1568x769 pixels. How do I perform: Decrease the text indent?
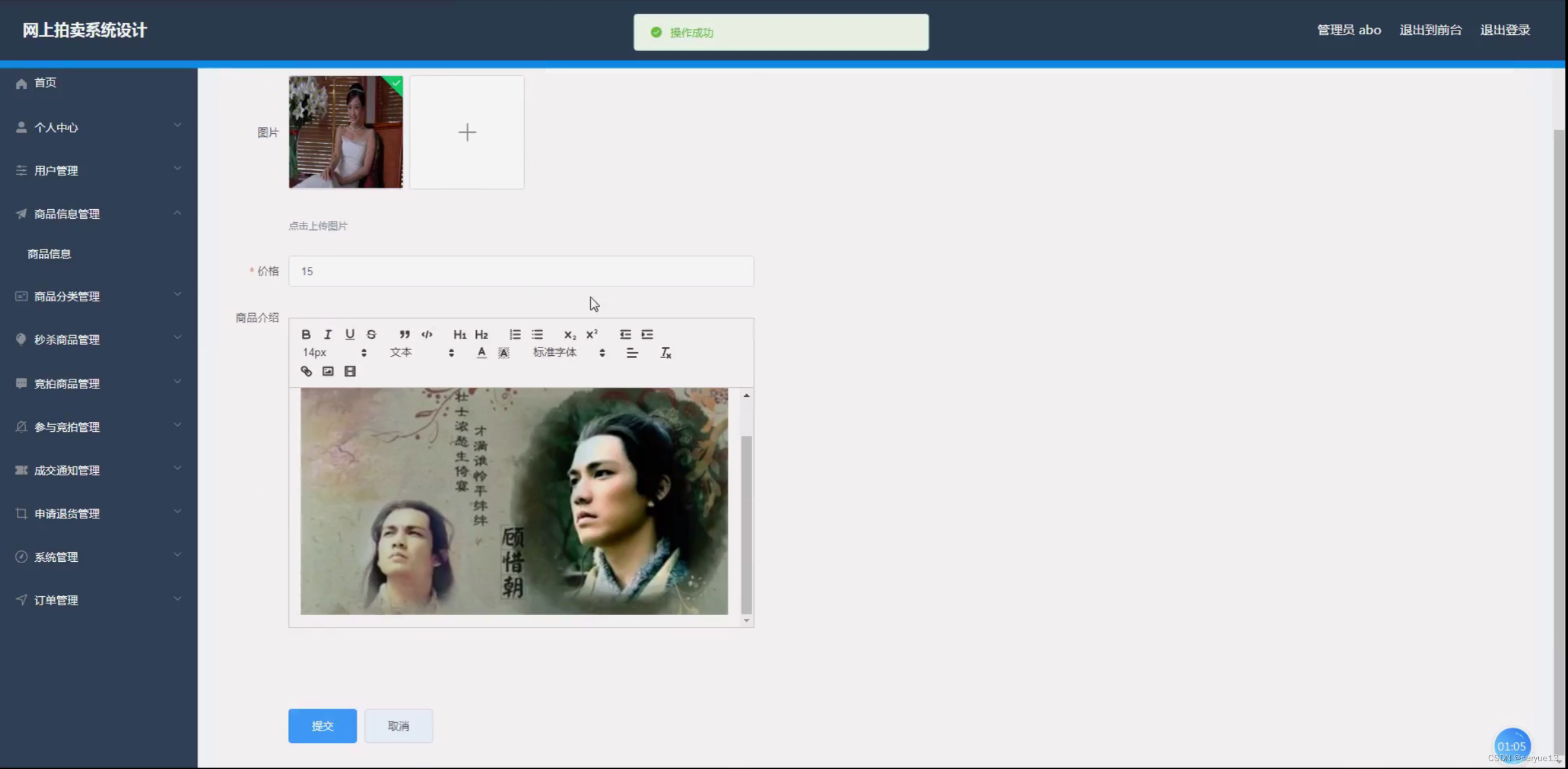pos(626,334)
